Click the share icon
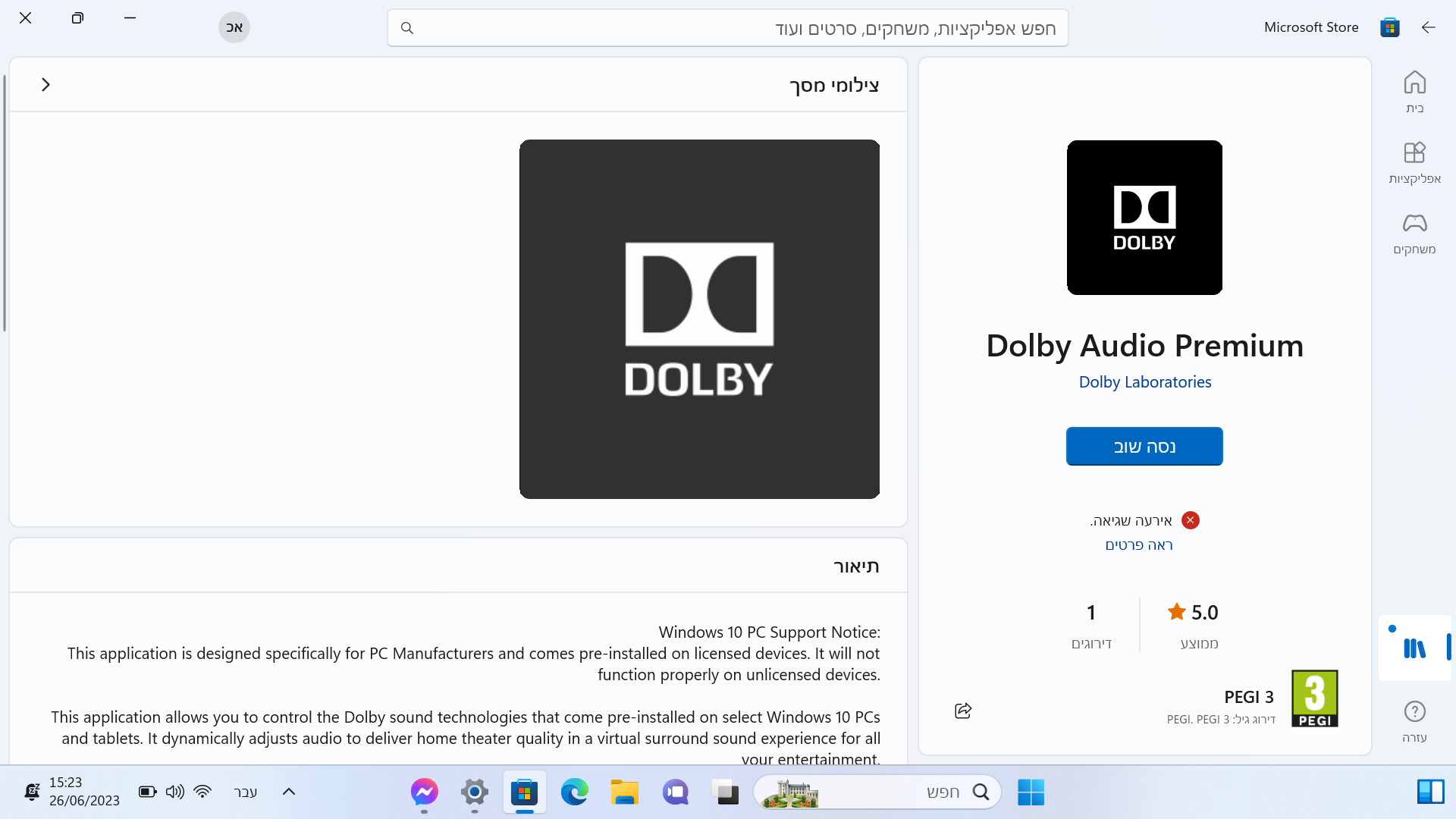 point(963,711)
